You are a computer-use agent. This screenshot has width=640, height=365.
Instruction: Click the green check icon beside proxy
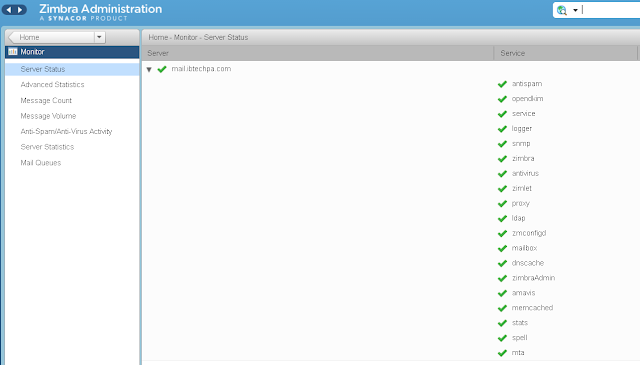click(x=502, y=204)
